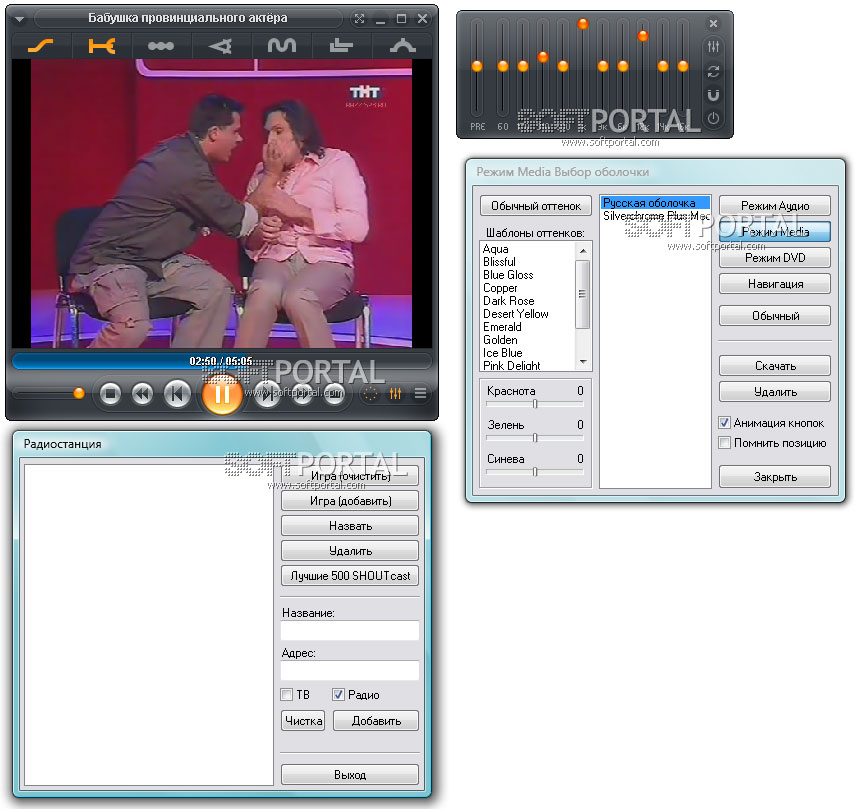Seek within the blue timeline progress bar
This screenshot has width=855, height=809.
click(x=221, y=361)
